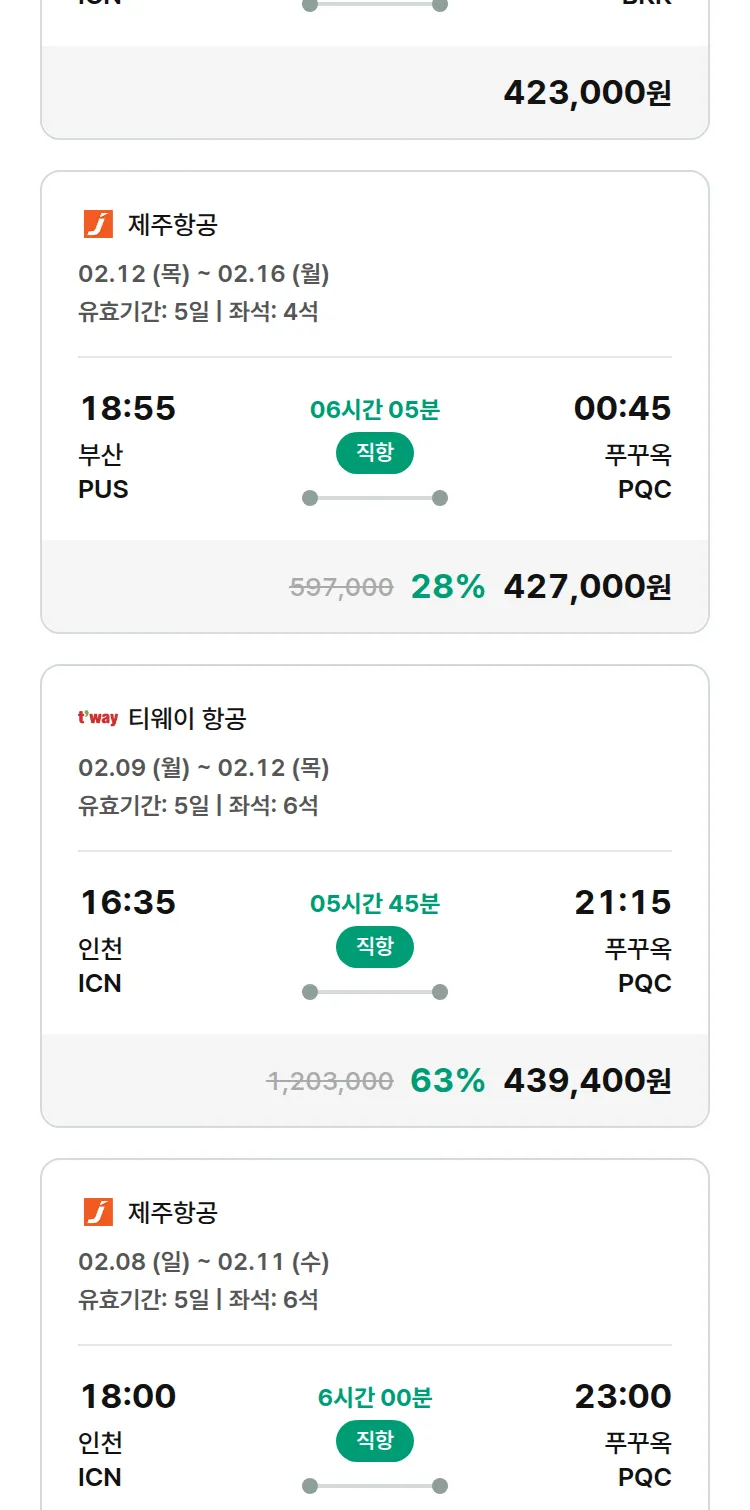Tap the 18:55 Busan departure time

pyautogui.click(x=128, y=408)
